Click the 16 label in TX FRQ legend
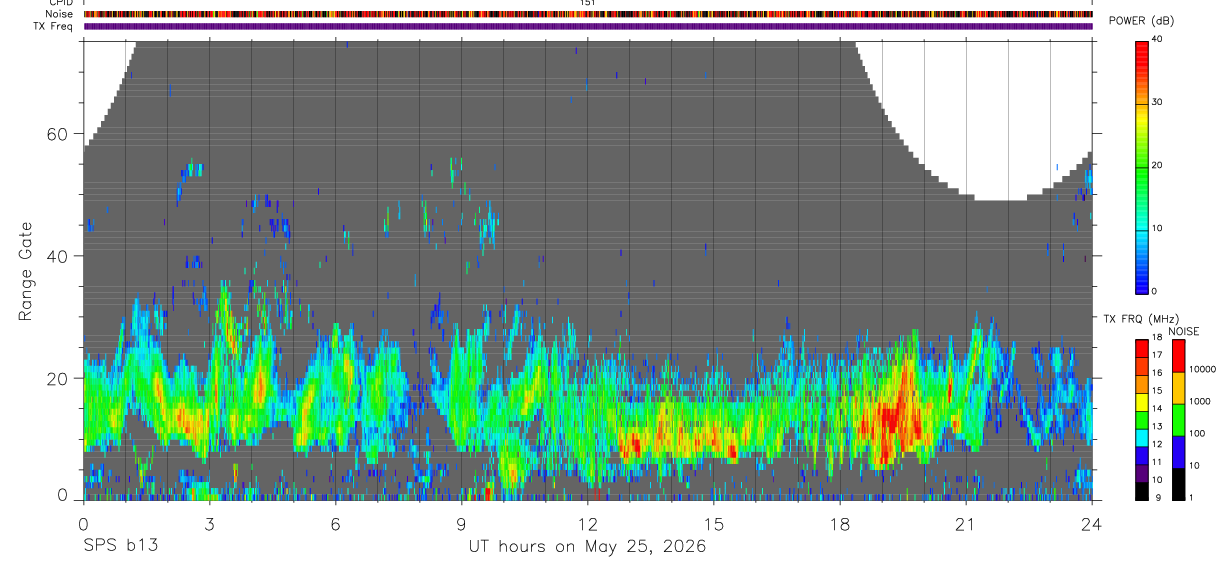The image size is (1228, 567). pos(1157,373)
